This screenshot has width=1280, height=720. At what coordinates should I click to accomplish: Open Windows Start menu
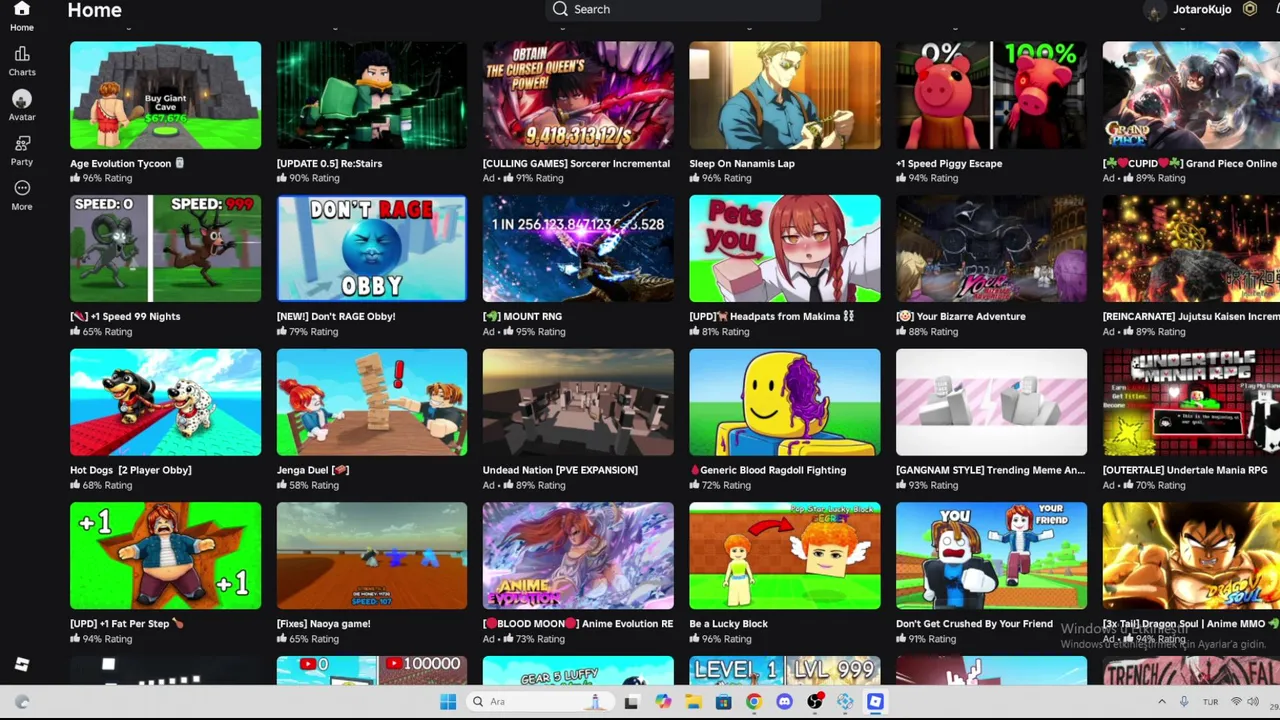[448, 702]
